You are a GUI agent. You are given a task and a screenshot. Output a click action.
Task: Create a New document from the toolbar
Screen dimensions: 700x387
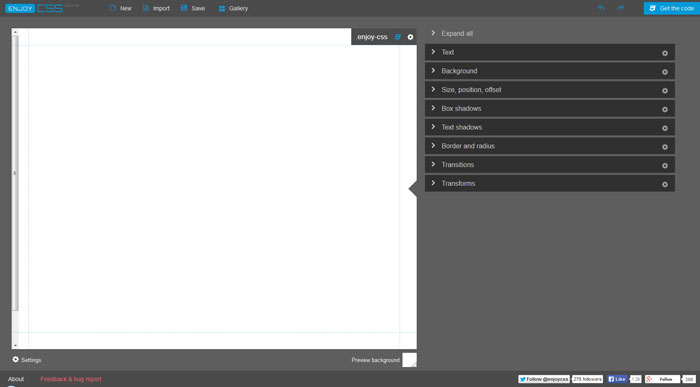click(121, 8)
